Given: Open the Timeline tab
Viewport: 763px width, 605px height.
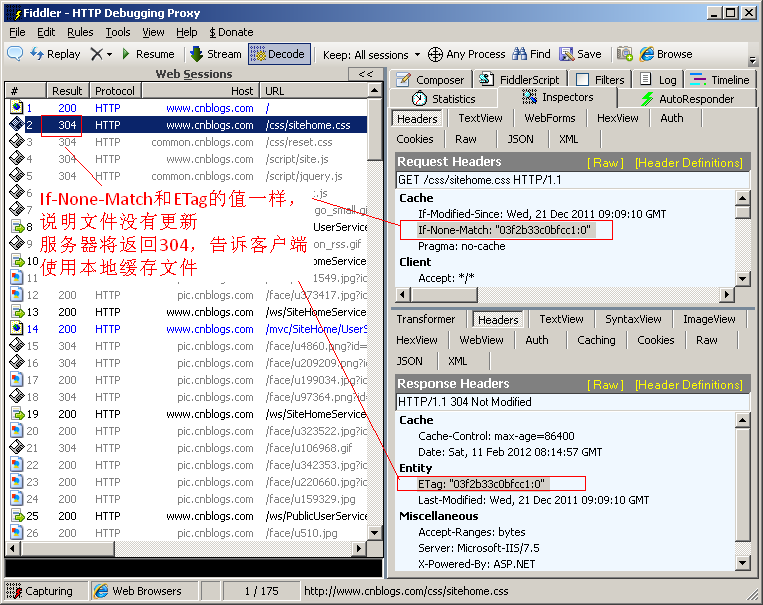Looking at the screenshot, I should (720, 79).
